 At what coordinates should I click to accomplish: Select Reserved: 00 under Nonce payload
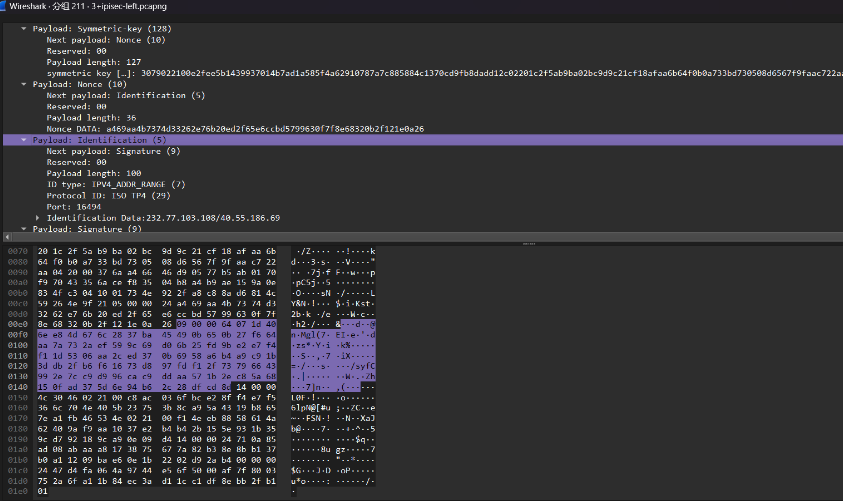point(76,106)
